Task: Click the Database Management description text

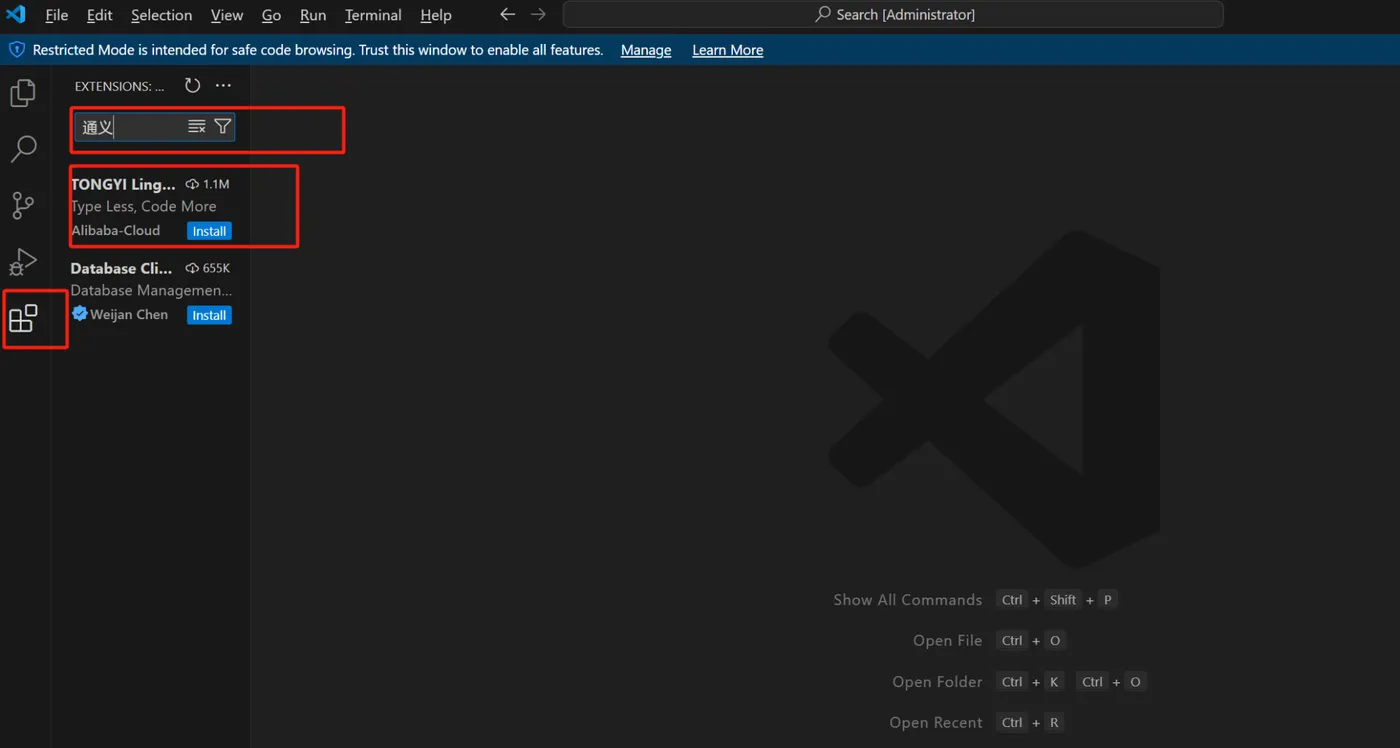Action: pos(151,290)
